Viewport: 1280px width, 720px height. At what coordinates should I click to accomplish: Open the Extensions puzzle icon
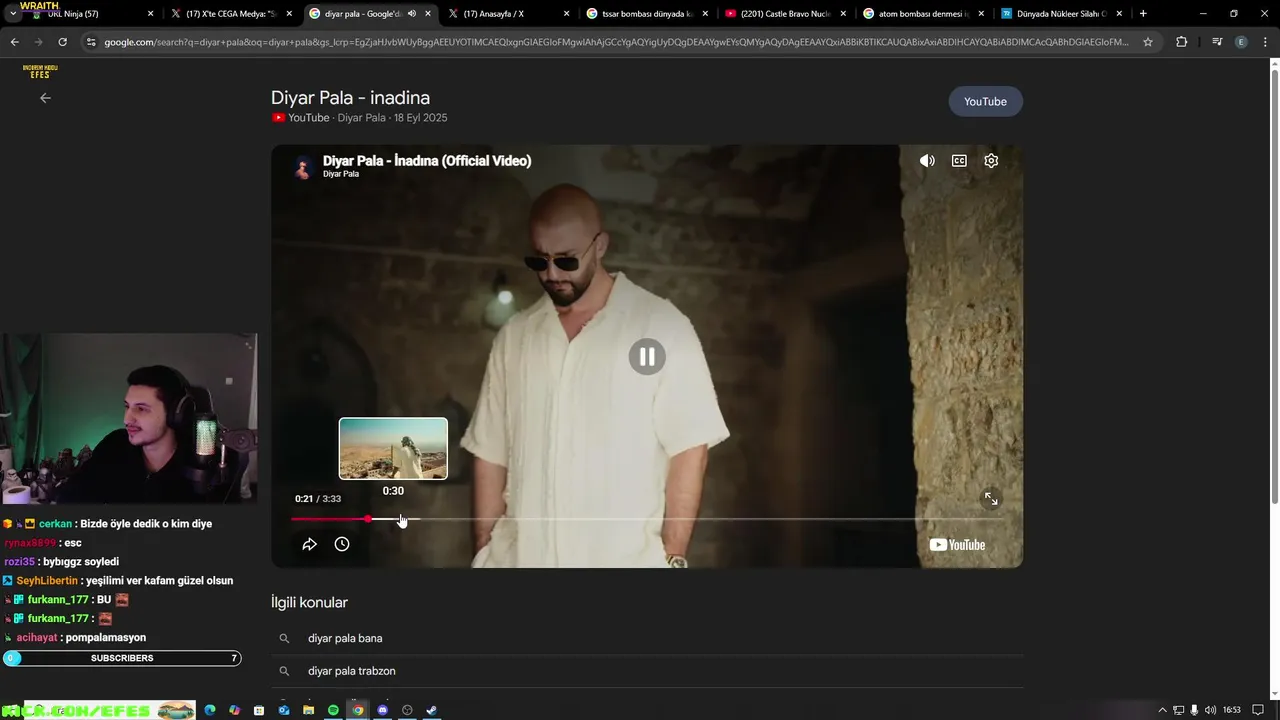tap(1181, 42)
